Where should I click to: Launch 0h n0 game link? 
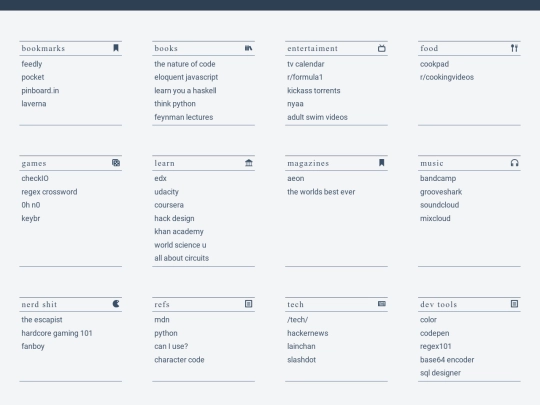[31, 205]
